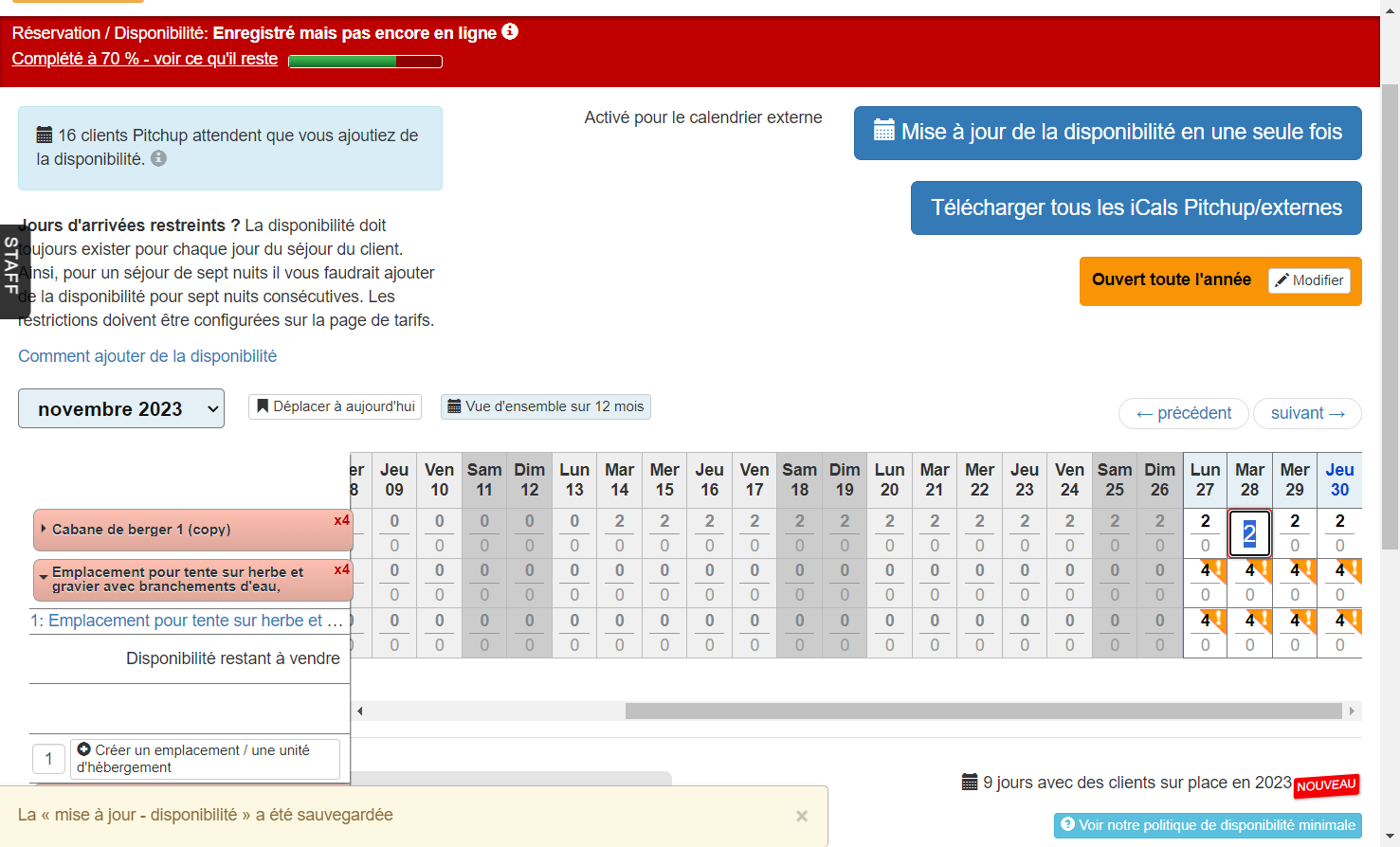Image resolution: width=1400 pixels, height=847 pixels.
Task: Click 'Voir notre politique de disponibilité minimale'
Action: point(1209,825)
